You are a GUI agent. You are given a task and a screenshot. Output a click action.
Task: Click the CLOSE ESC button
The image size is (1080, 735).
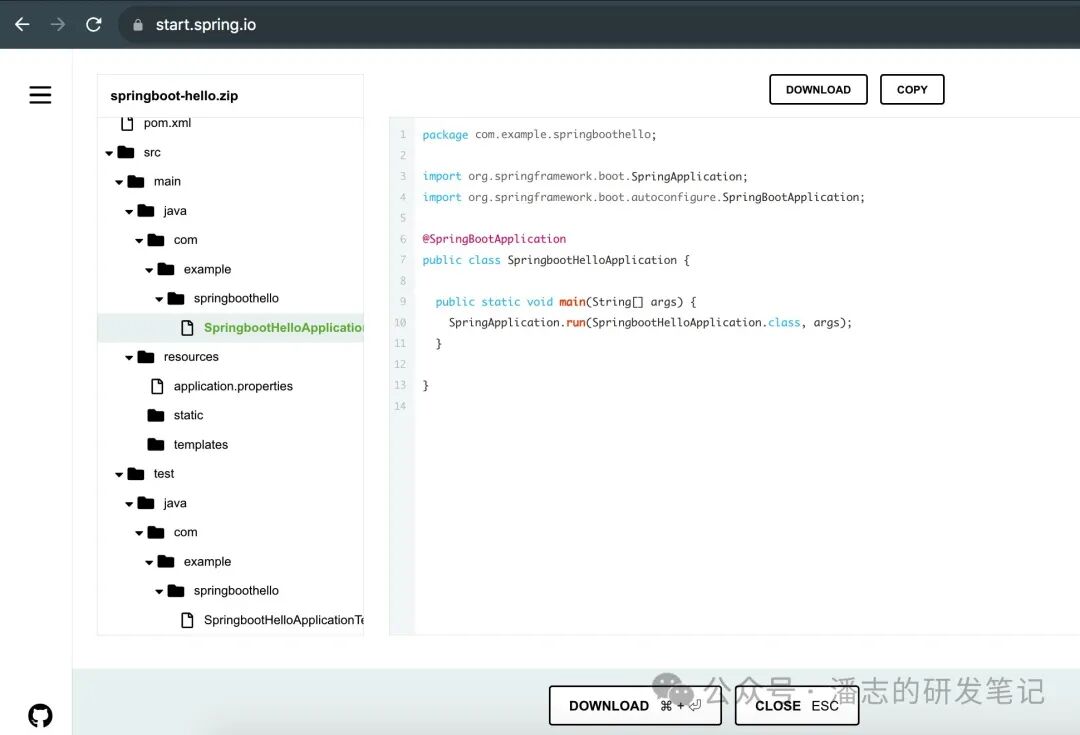point(797,705)
